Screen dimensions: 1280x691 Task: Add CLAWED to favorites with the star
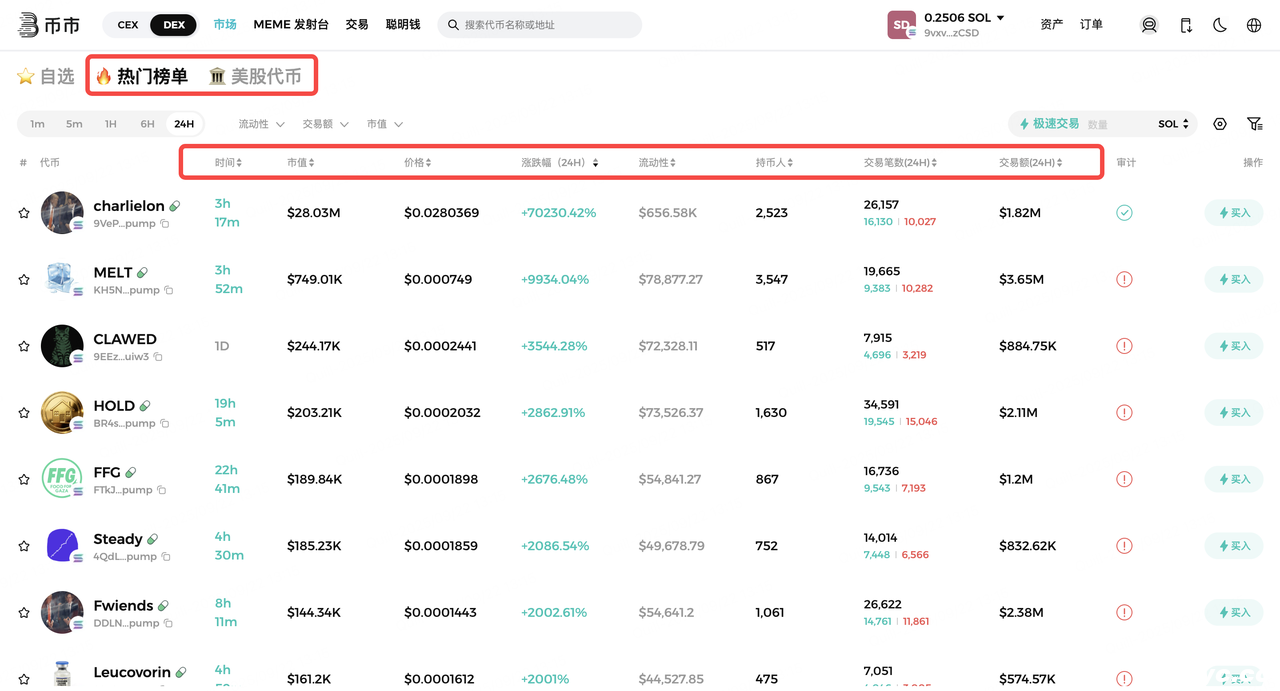[x=24, y=346]
